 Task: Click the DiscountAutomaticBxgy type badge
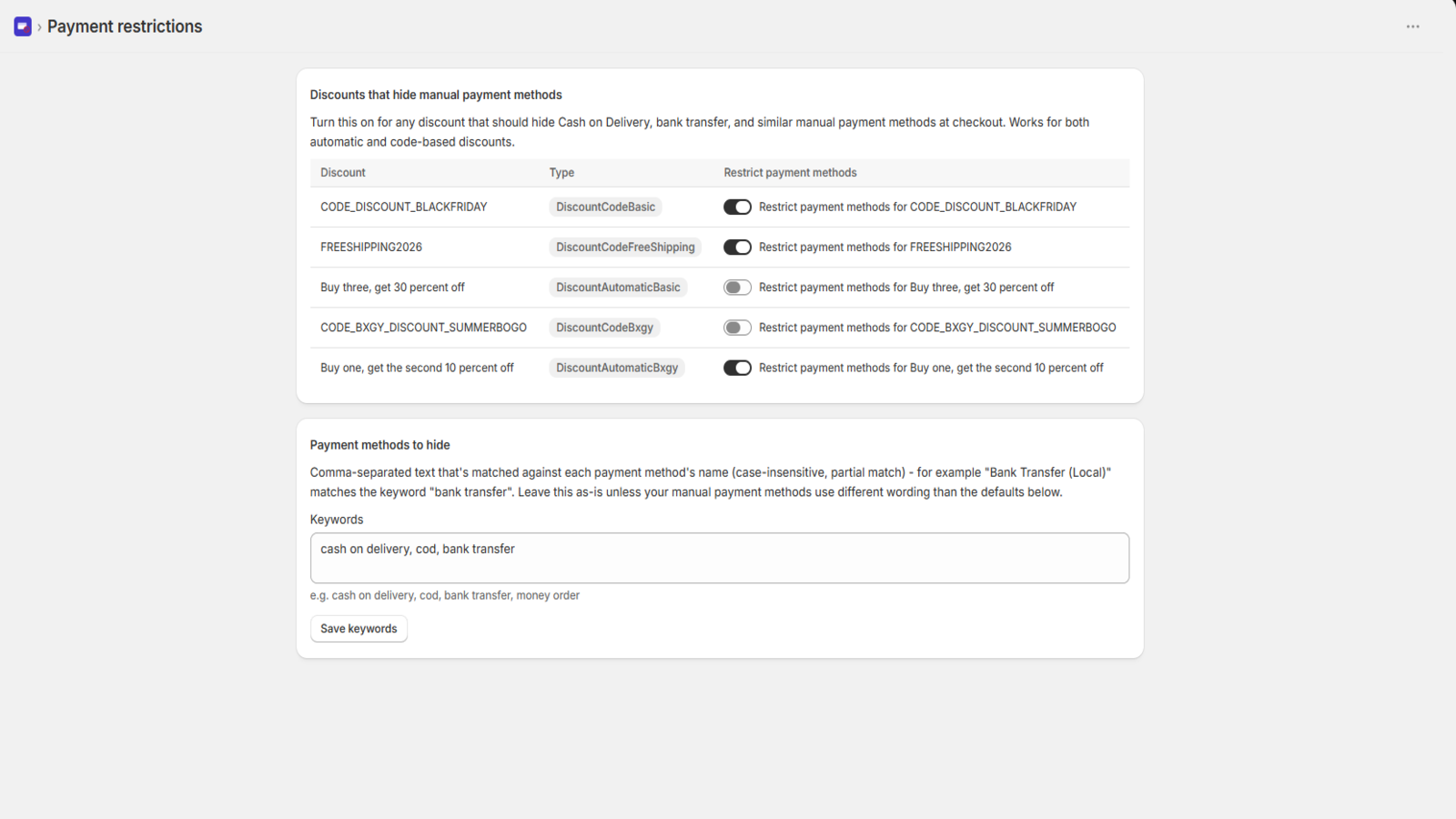pos(617,368)
